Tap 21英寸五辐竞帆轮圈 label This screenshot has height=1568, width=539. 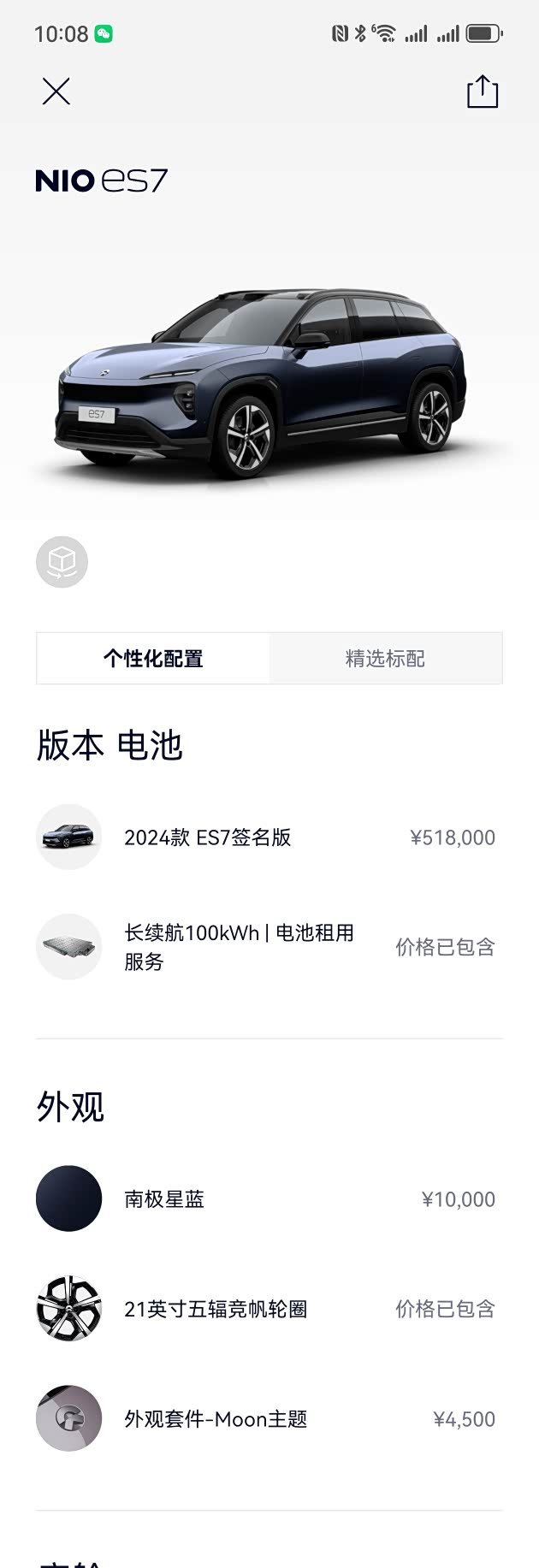click(216, 1309)
